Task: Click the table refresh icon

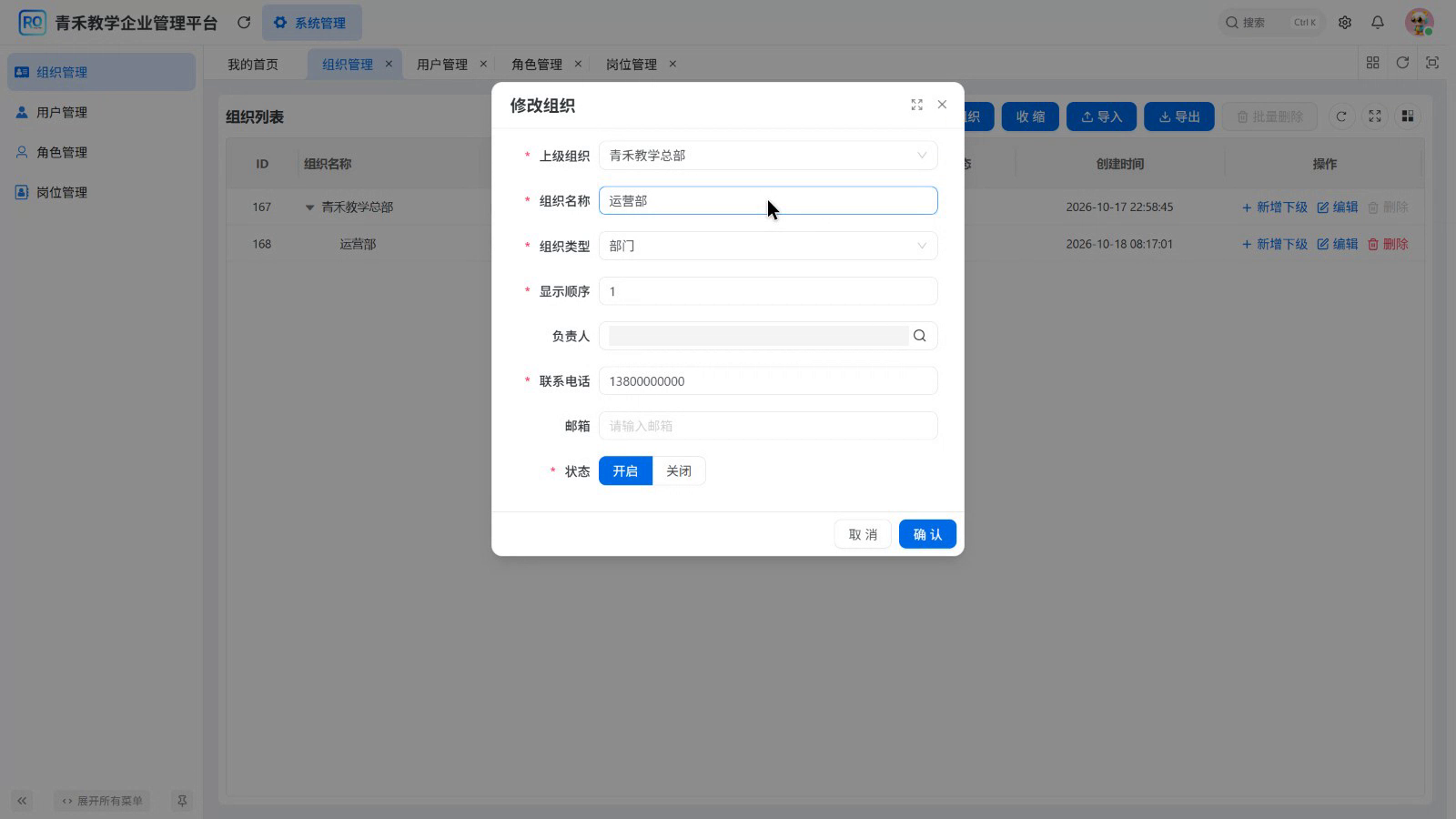Action: [1341, 116]
